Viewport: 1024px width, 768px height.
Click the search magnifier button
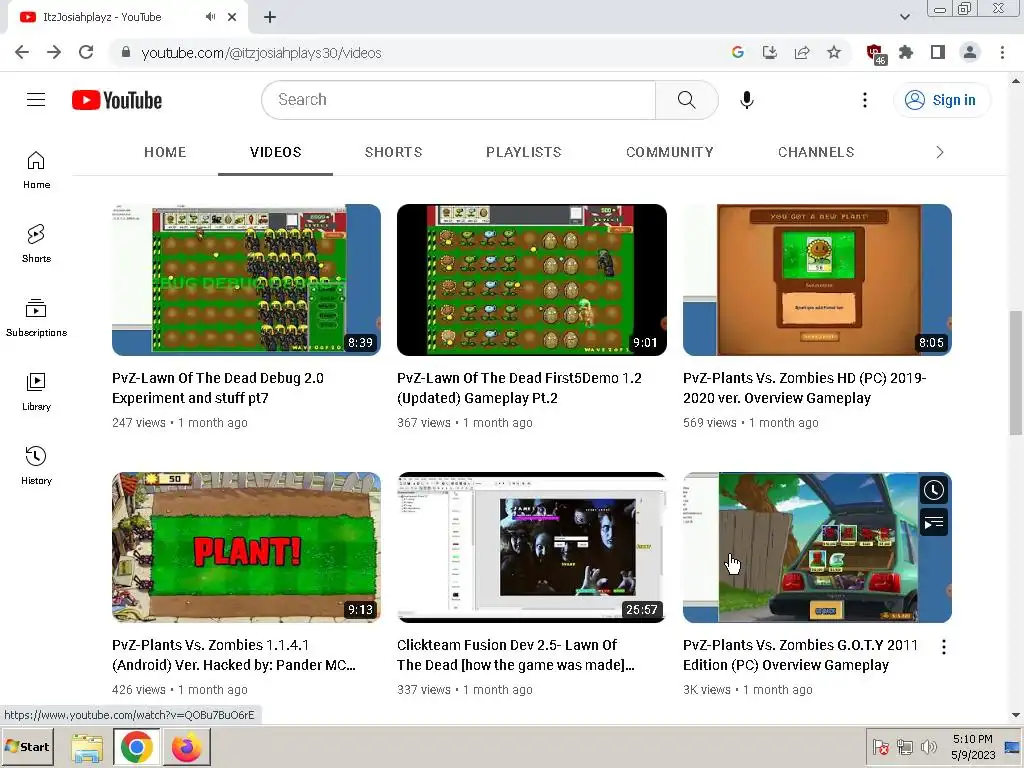(x=686, y=100)
